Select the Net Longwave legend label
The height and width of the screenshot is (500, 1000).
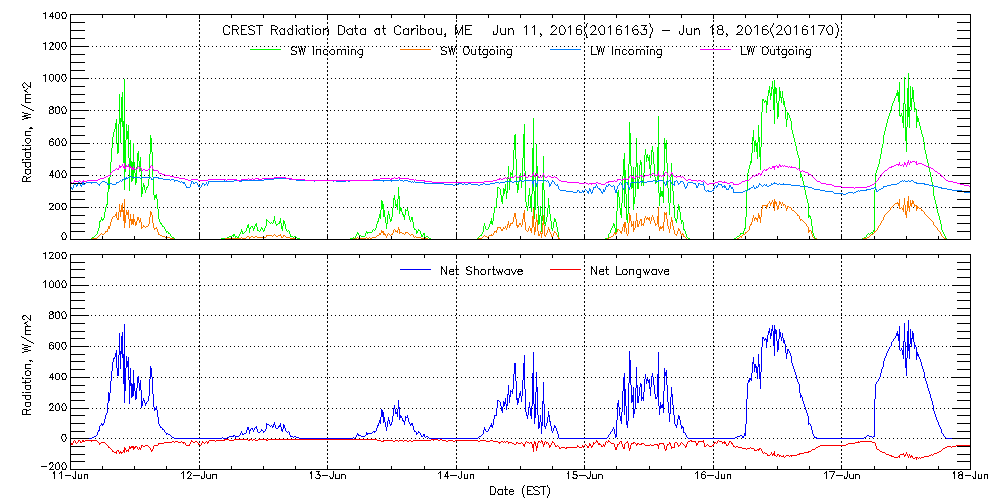tap(630, 270)
